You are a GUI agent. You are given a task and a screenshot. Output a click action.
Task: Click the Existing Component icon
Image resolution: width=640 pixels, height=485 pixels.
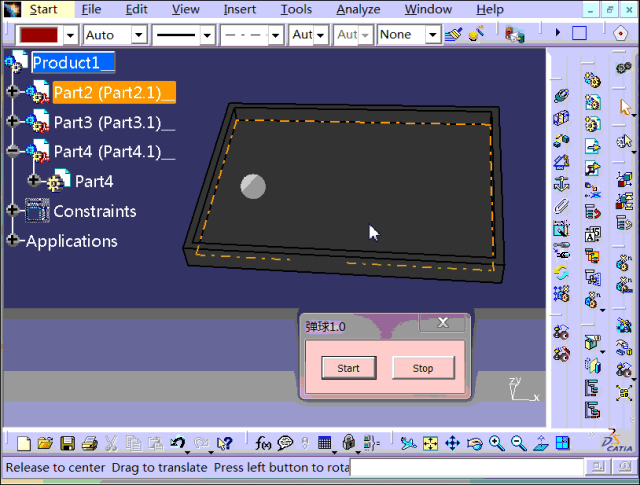click(x=593, y=146)
